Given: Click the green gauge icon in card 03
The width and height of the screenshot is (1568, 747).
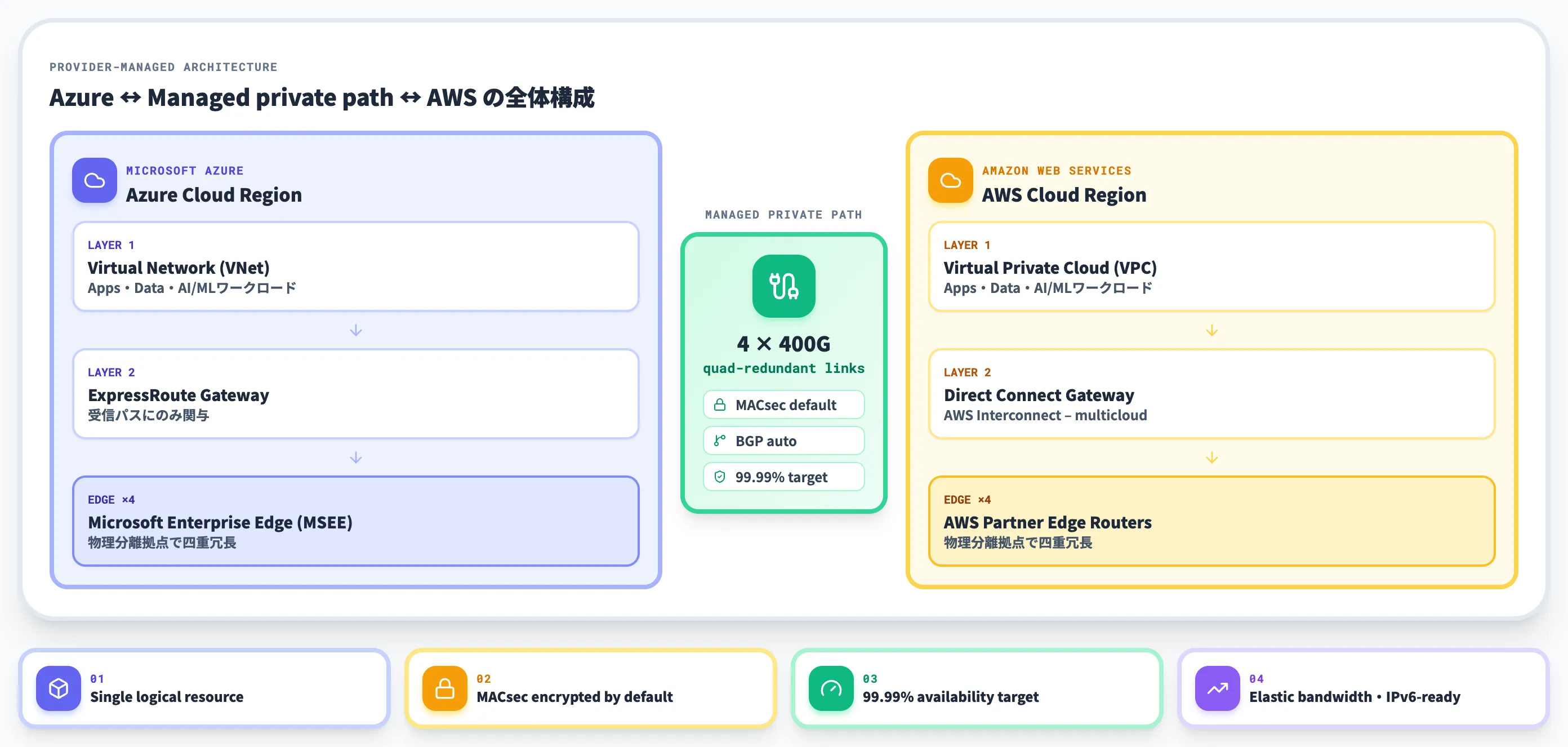Looking at the screenshot, I should [831, 688].
